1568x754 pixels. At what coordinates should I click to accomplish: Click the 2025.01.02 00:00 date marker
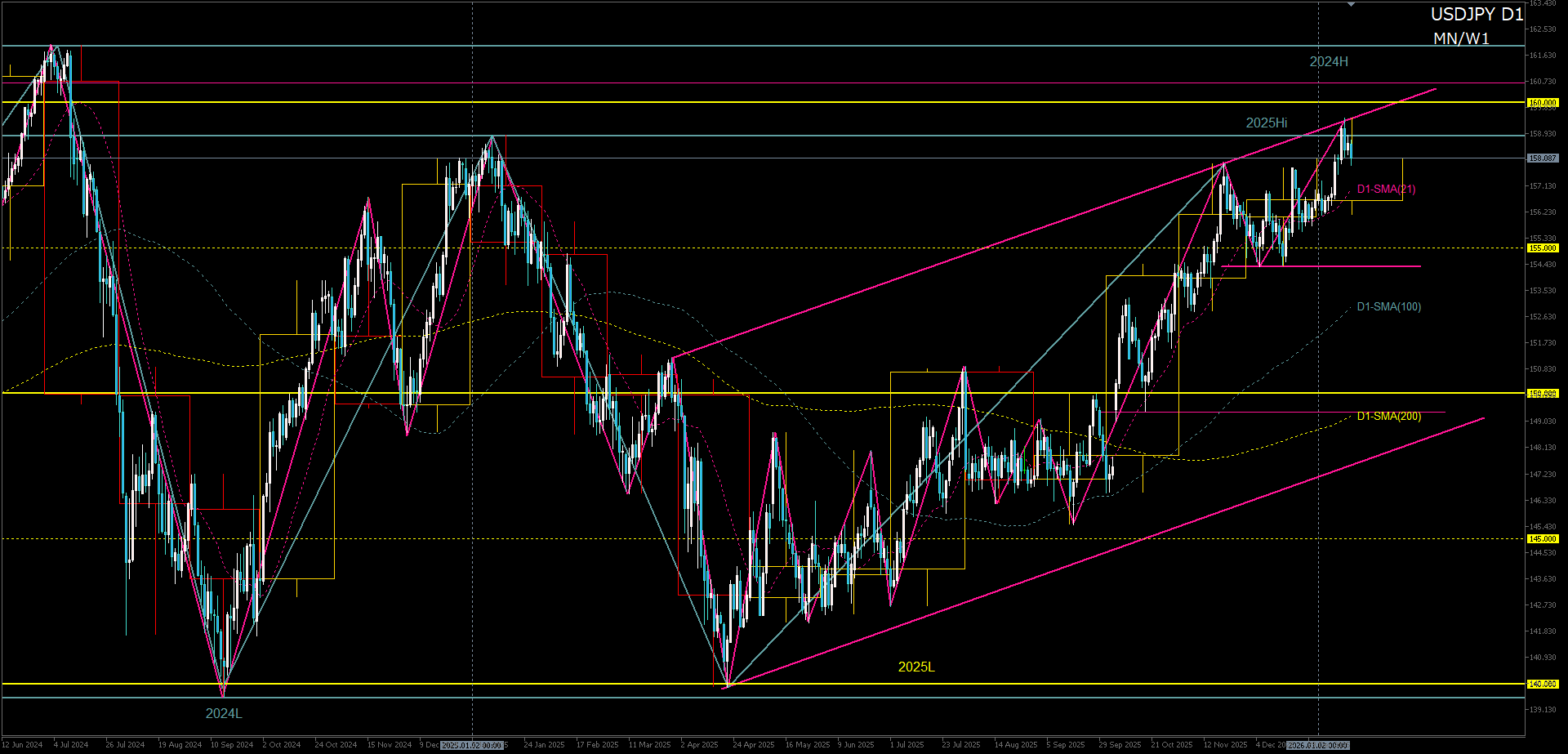point(472,745)
